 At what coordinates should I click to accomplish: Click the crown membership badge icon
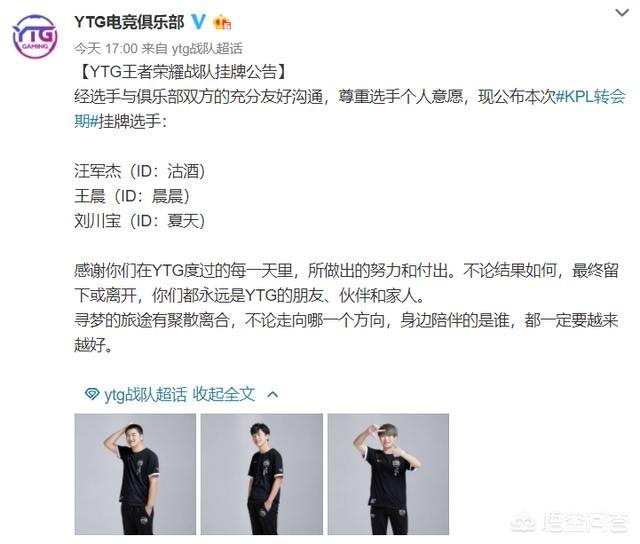pos(222,22)
